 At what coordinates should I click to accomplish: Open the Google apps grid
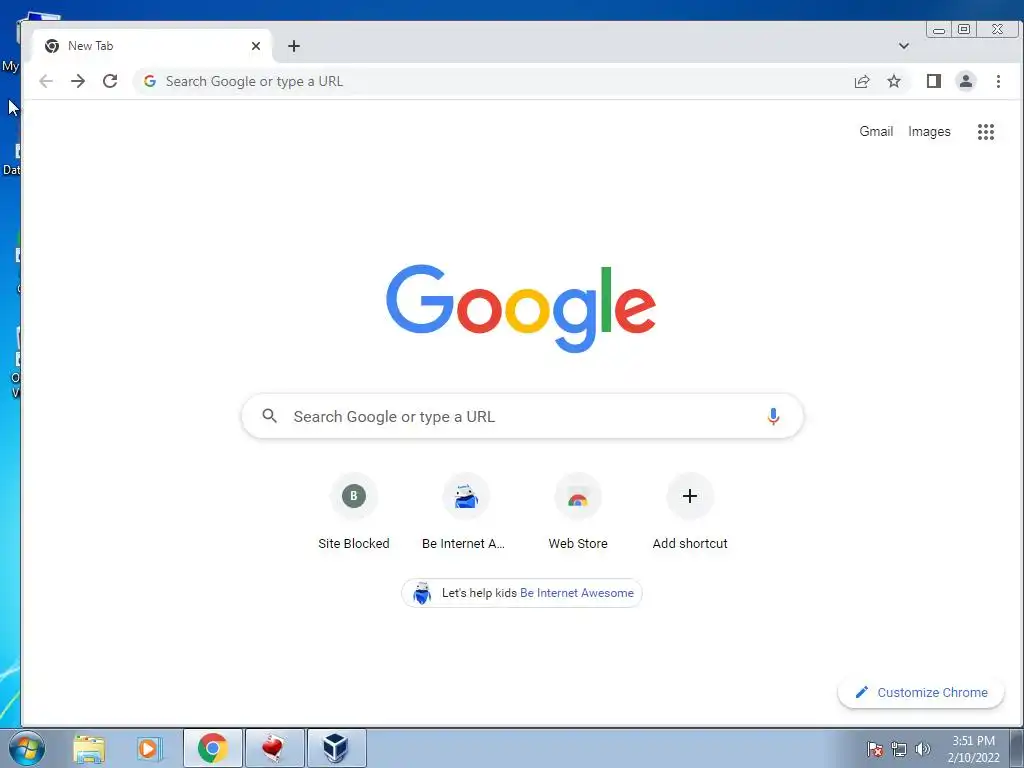pos(985,132)
